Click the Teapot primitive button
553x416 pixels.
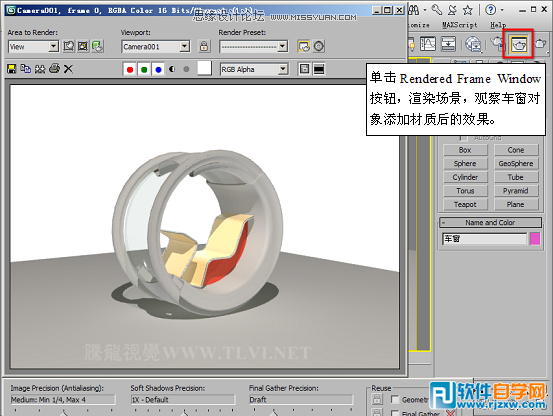pyautogui.click(x=465, y=204)
